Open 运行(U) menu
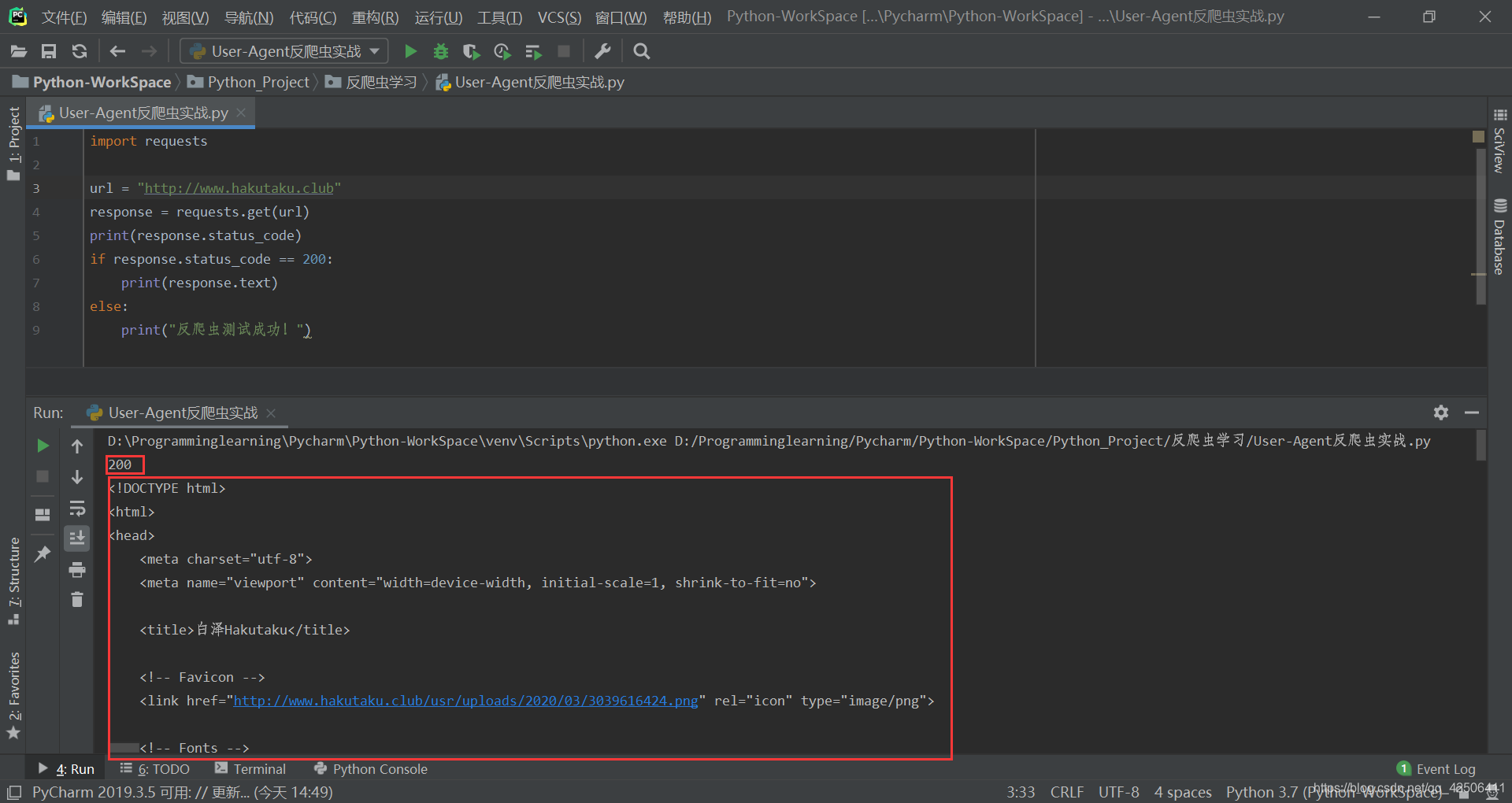 [439, 17]
